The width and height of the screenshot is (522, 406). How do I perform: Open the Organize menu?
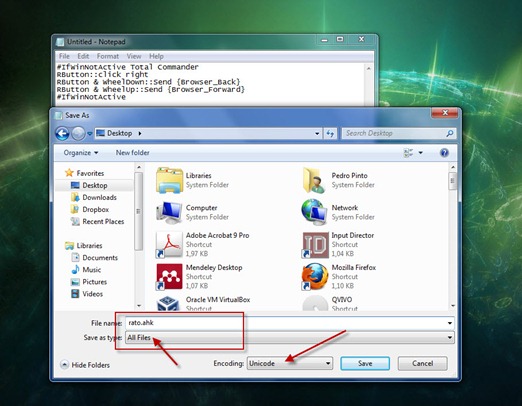click(81, 153)
